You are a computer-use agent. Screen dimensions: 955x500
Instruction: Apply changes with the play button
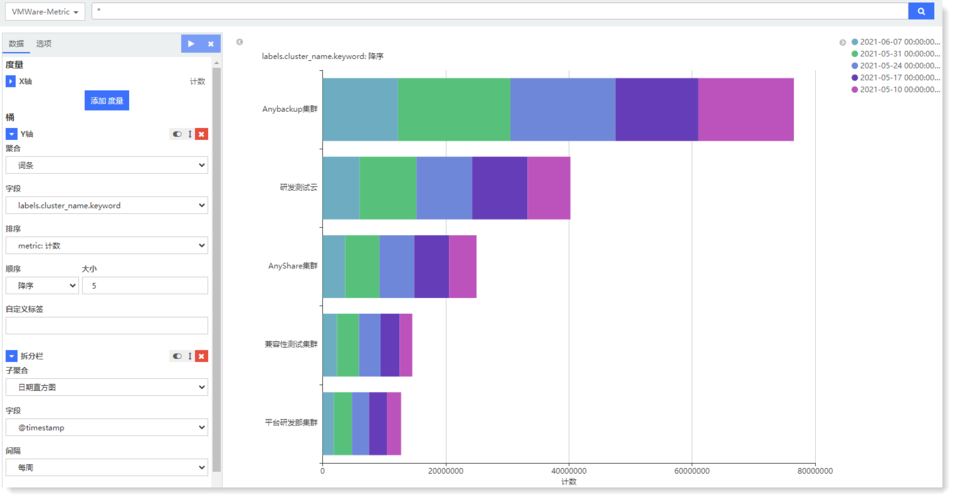(x=191, y=44)
